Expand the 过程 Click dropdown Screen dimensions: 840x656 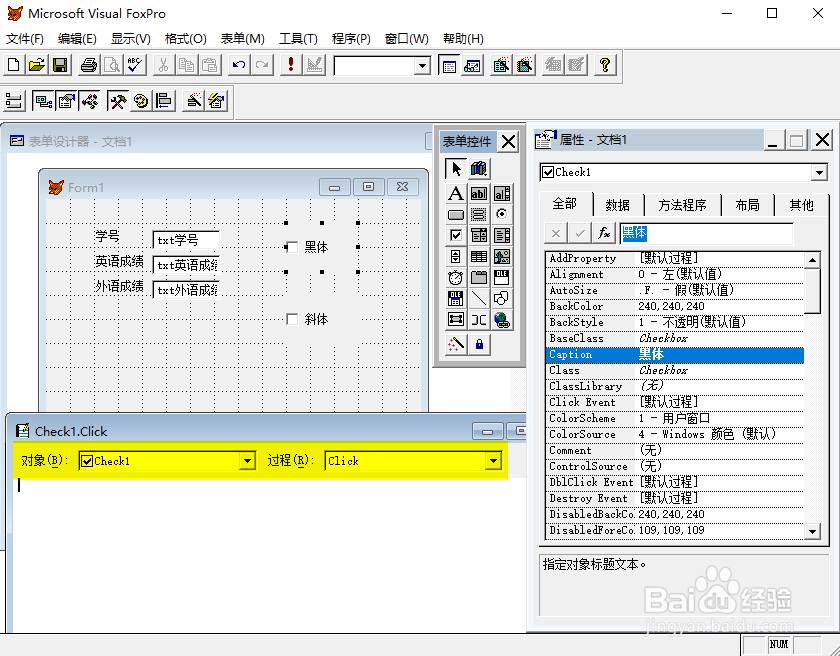(x=493, y=461)
